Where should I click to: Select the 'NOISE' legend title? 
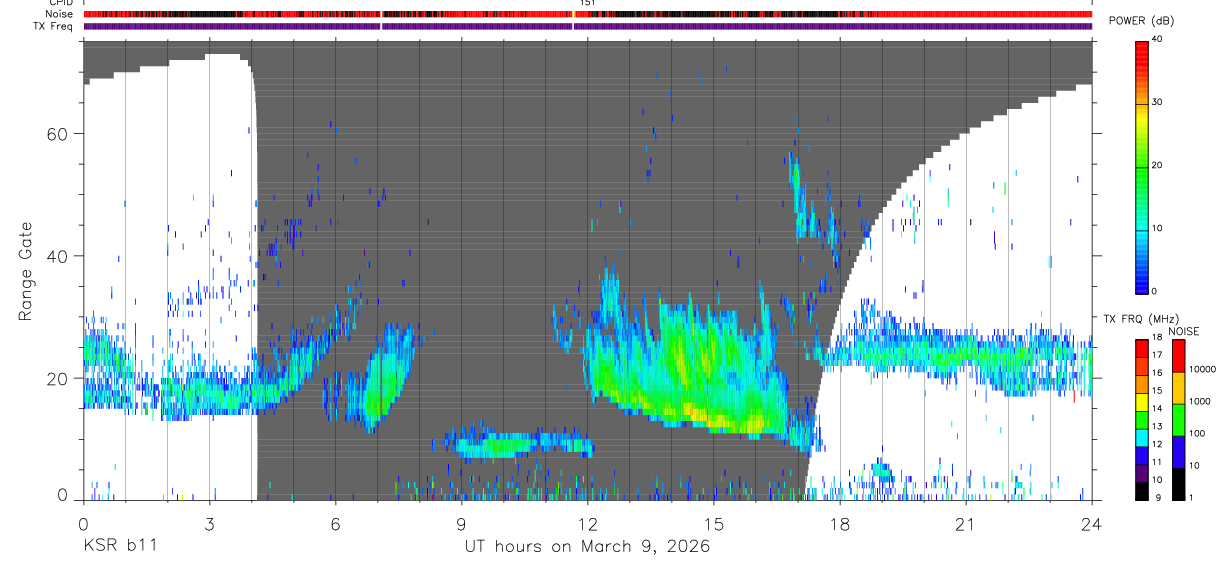(1183, 331)
